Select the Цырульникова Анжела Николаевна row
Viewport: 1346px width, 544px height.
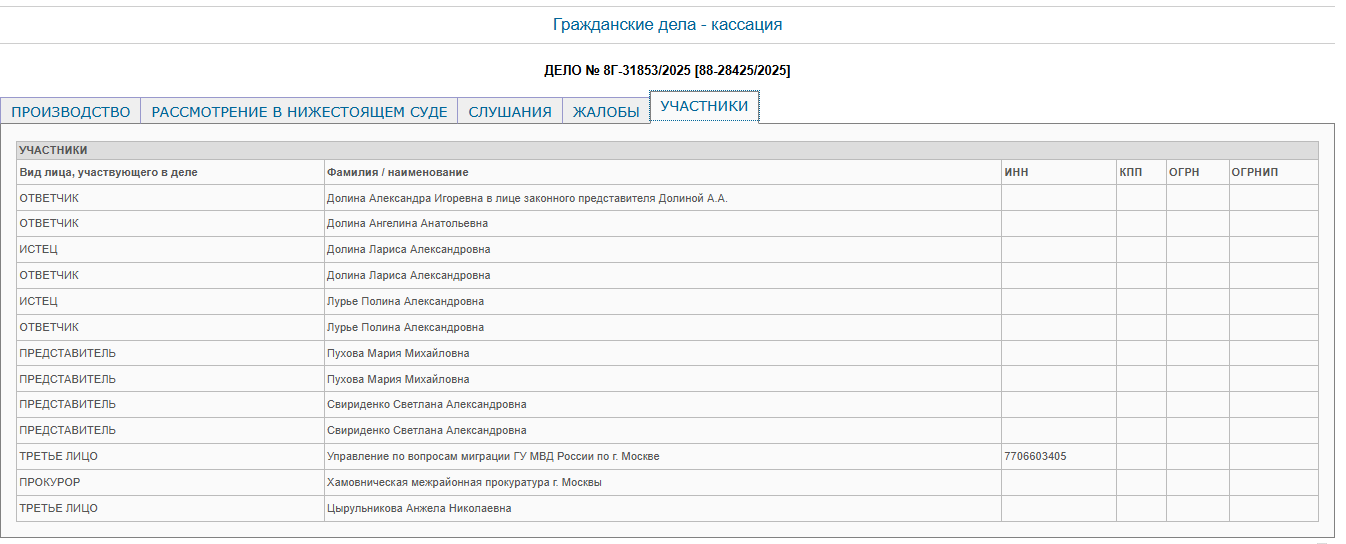point(419,509)
